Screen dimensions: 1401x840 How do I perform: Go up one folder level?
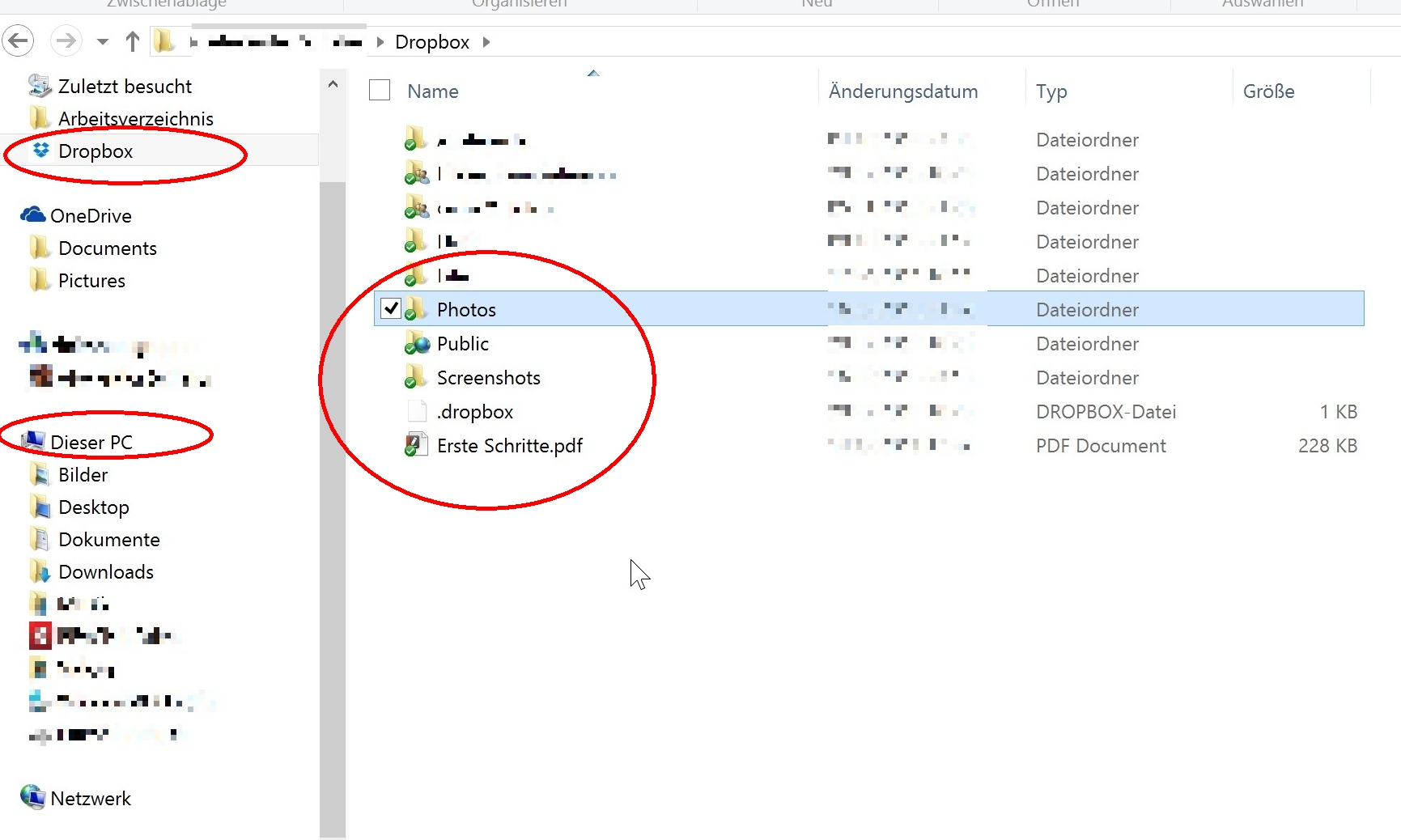133,41
